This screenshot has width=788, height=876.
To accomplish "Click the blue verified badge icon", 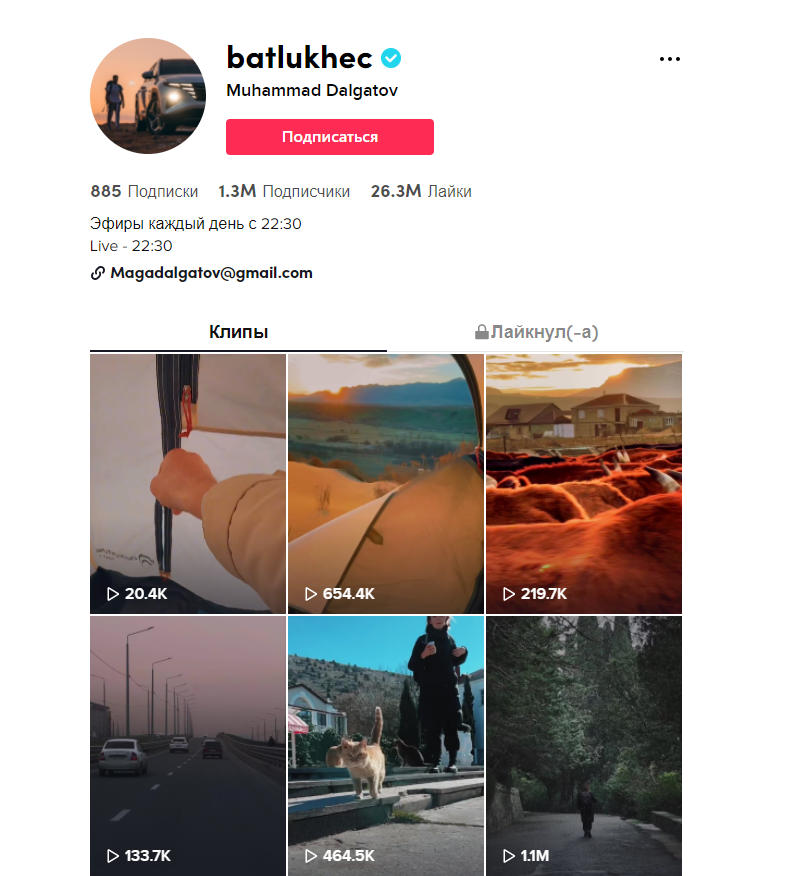I will pyautogui.click(x=391, y=58).
